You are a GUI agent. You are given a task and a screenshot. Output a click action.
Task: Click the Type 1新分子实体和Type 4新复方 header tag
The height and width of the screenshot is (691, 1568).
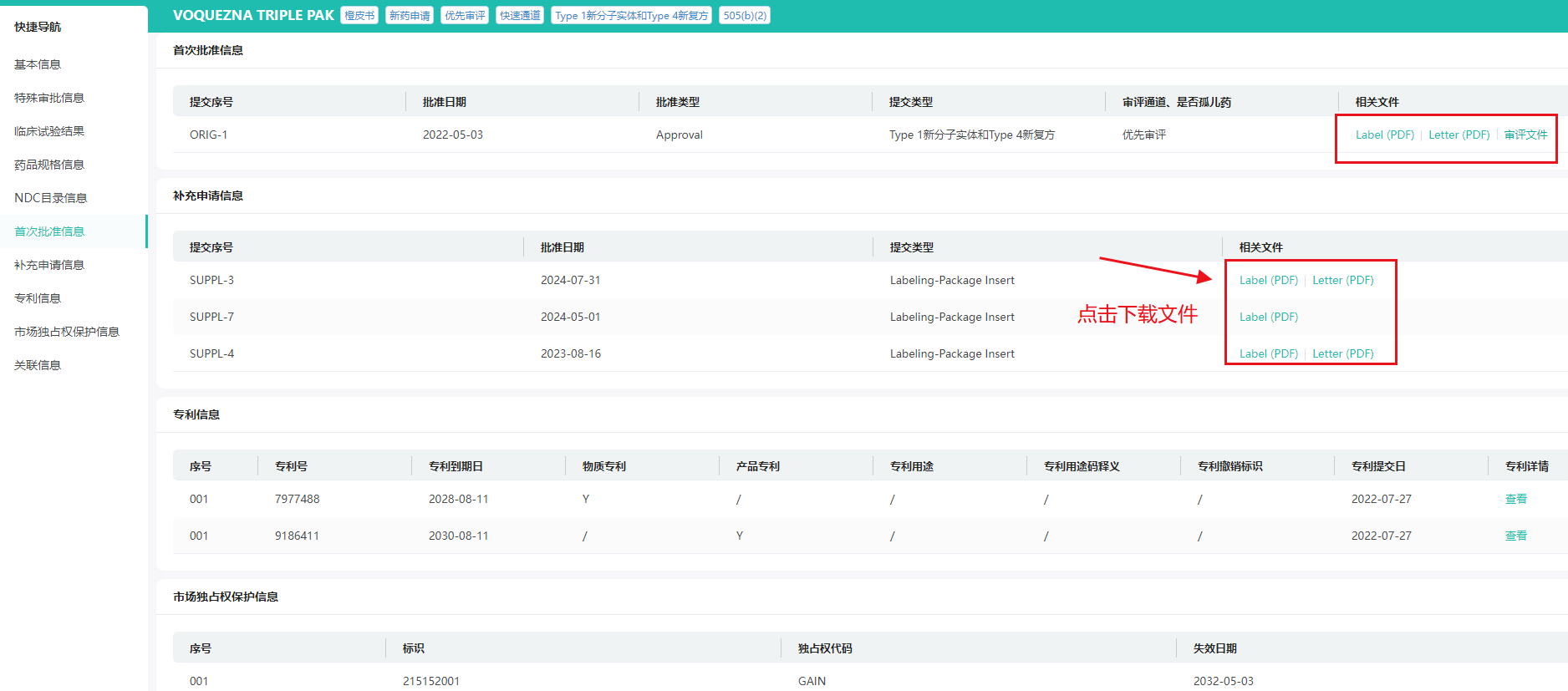pyautogui.click(x=631, y=15)
